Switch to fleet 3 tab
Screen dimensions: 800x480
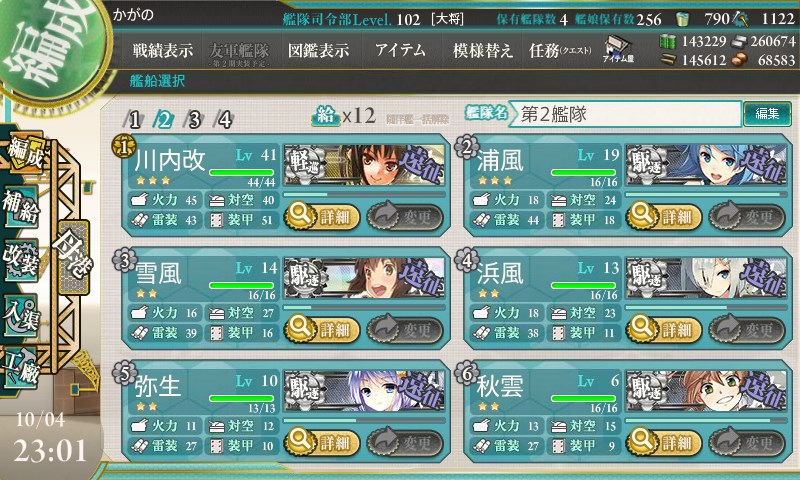pos(193,120)
